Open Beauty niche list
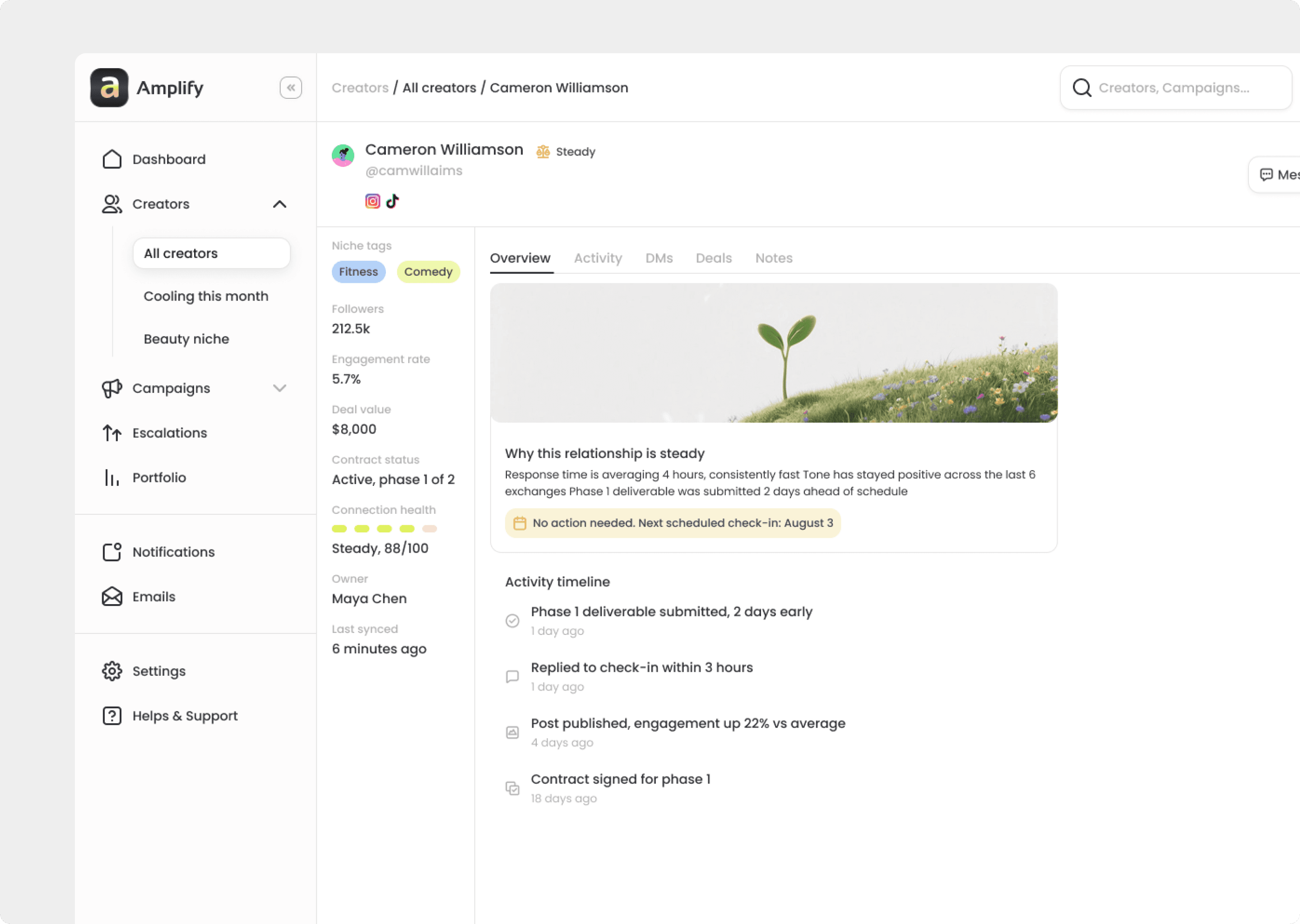The image size is (1300, 924). pyautogui.click(x=187, y=339)
